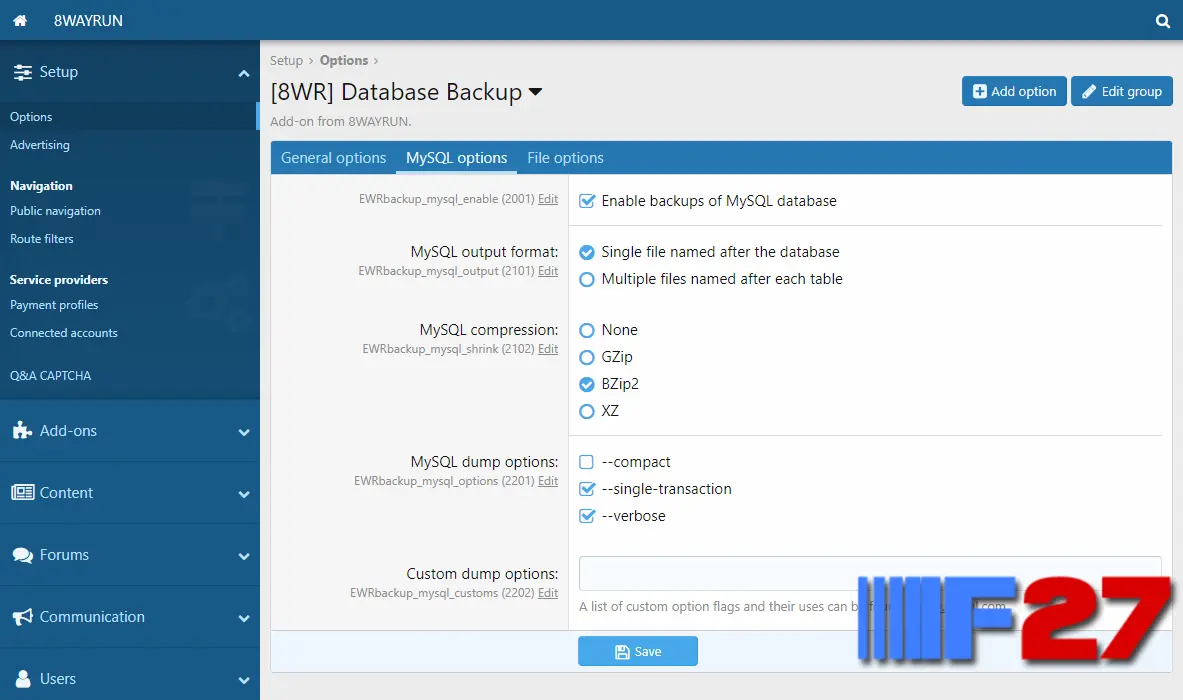The width and height of the screenshot is (1183, 700).
Task: Click the Setup breadcrumb link
Action: pos(286,60)
